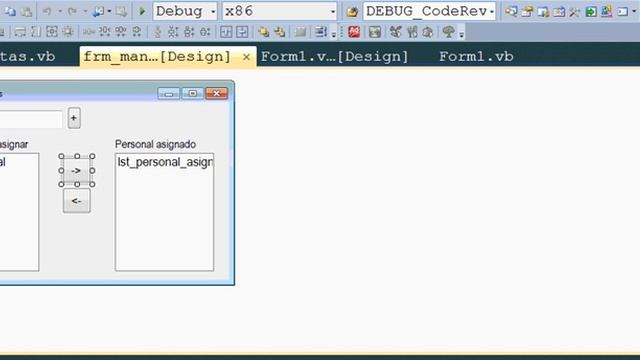This screenshot has width=640, height=360.
Task: Expand the Undo history dropdown arrow
Action: (60, 11)
